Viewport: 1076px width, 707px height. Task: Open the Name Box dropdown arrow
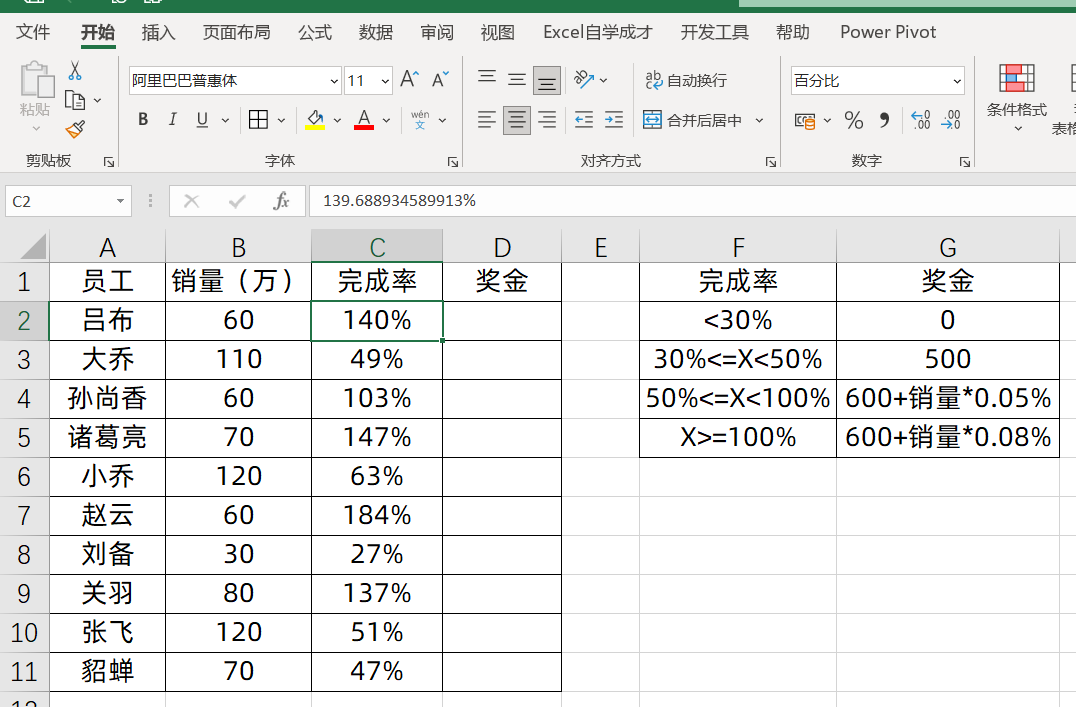120,201
